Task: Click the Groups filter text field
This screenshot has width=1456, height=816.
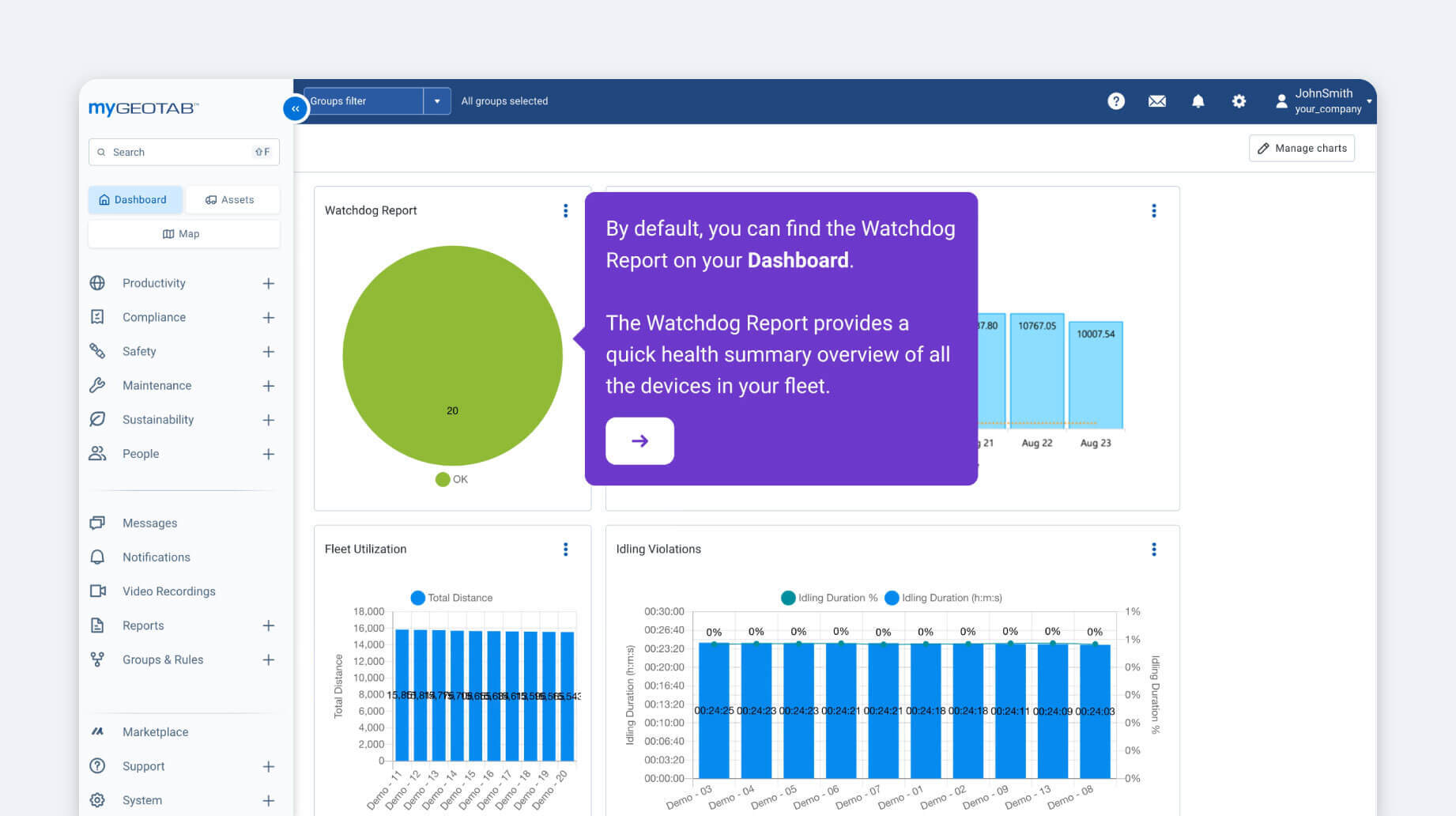Action: (364, 101)
